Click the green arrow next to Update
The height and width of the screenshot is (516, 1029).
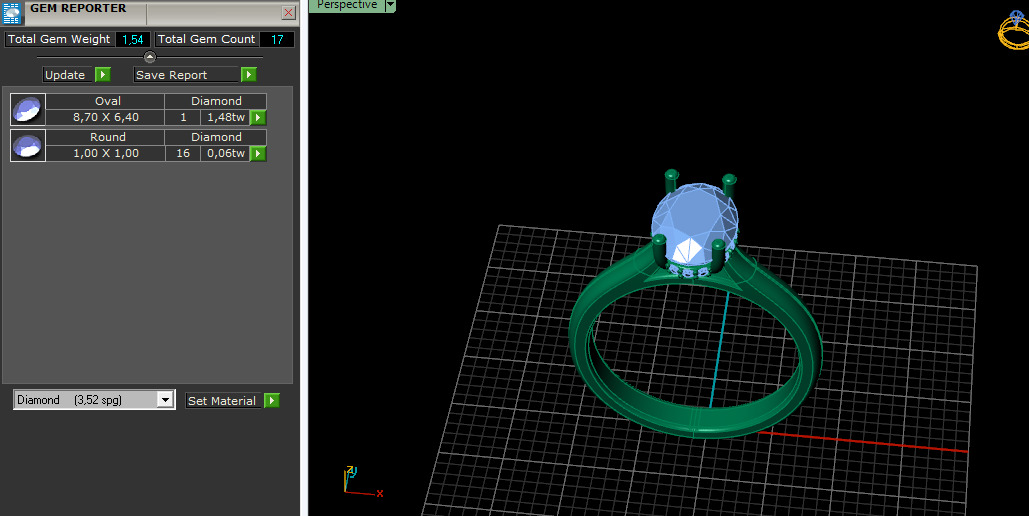pos(103,75)
